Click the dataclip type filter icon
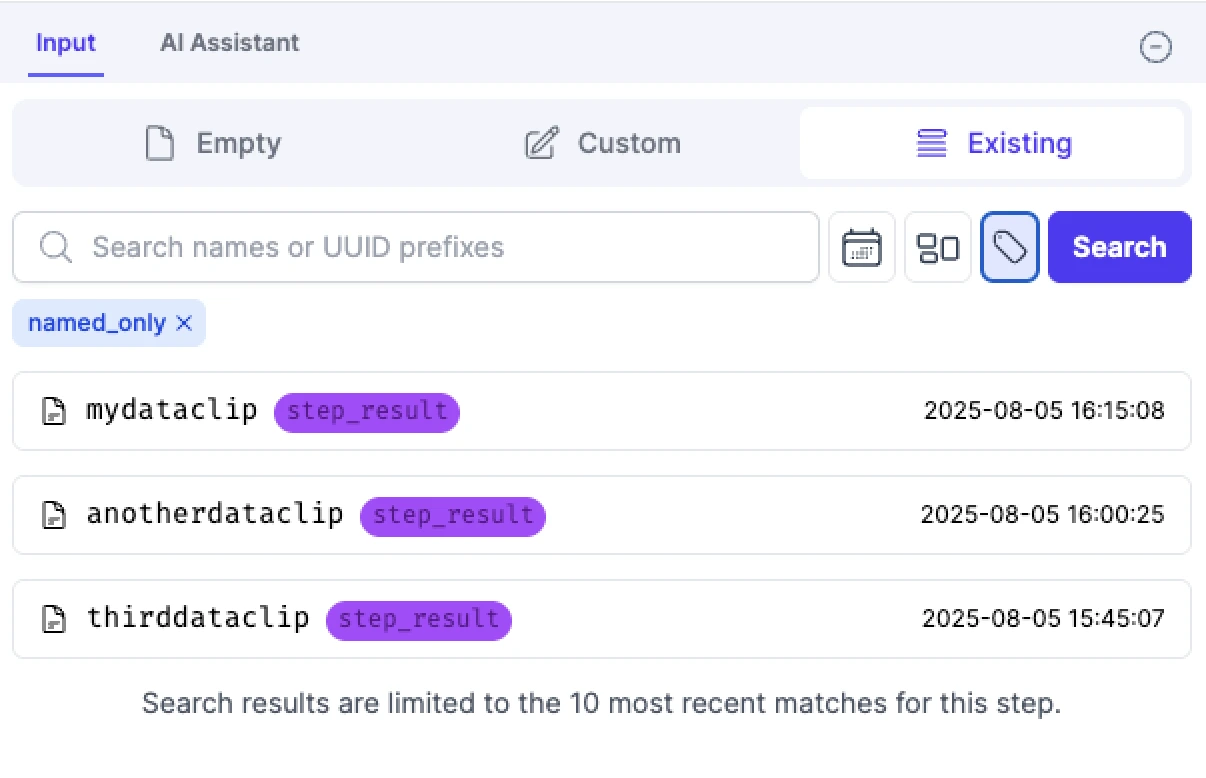This screenshot has height=778, width=1206. (x=938, y=247)
